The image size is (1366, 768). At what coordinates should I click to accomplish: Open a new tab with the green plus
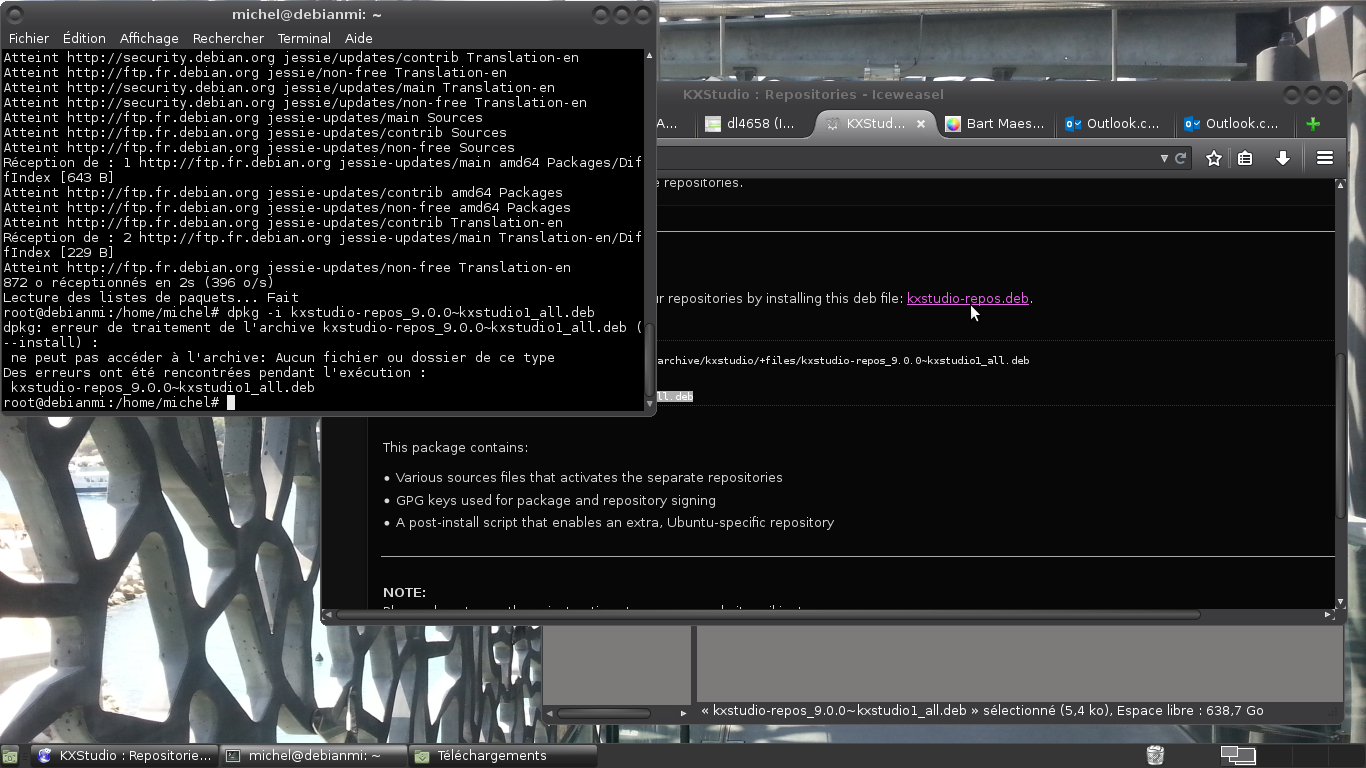(x=1313, y=124)
